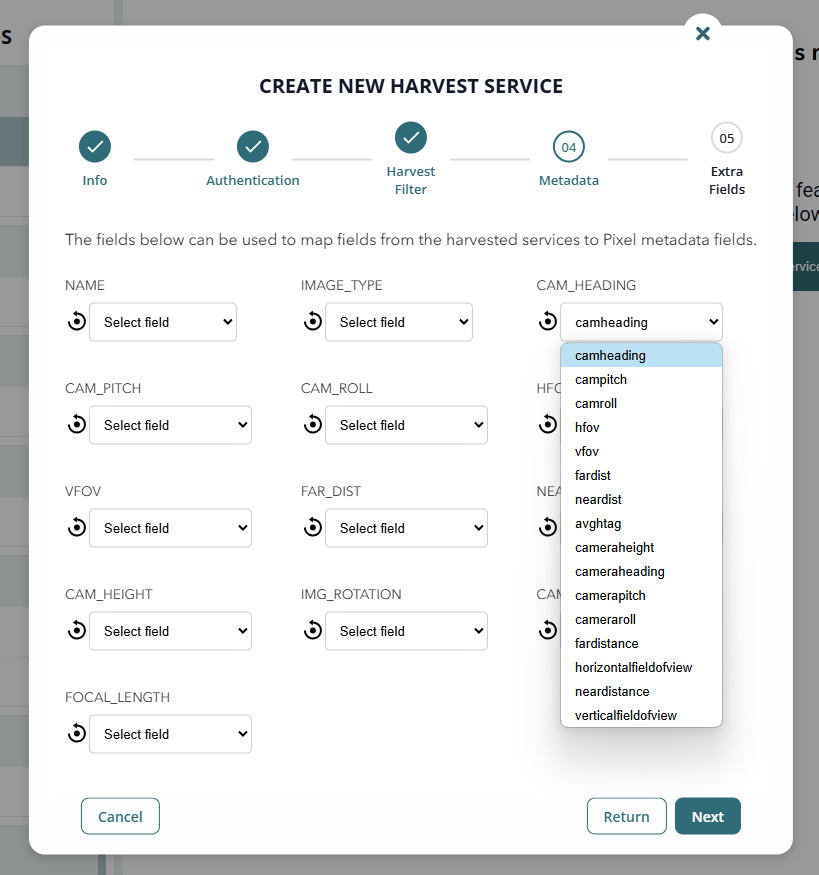The height and width of the screenshot is (875, 819).
Task: Select horizontalfieldofview option in list
Action: point(633,668)
